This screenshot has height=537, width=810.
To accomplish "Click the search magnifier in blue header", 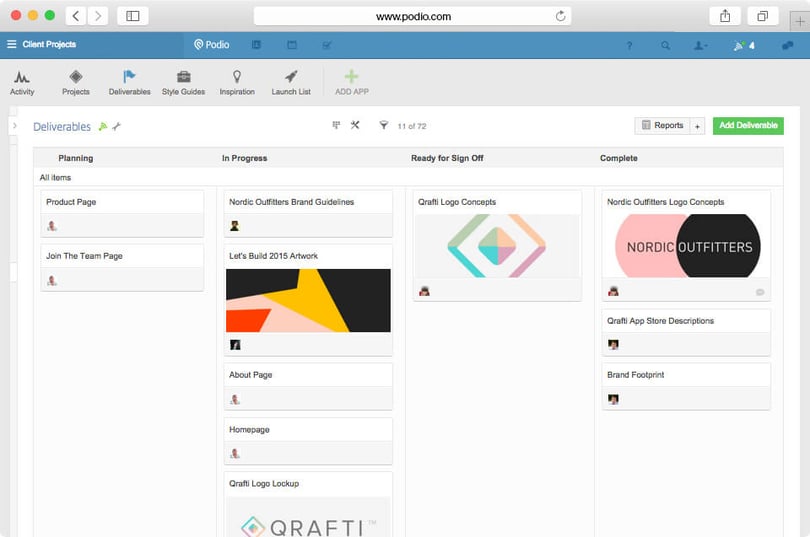I will (665, 45).
